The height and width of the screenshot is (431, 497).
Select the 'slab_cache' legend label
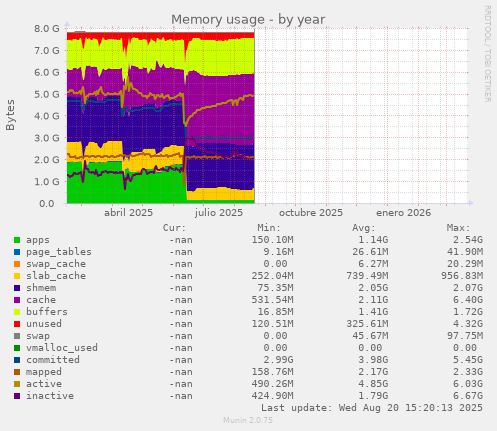click(x=56, y=276)
